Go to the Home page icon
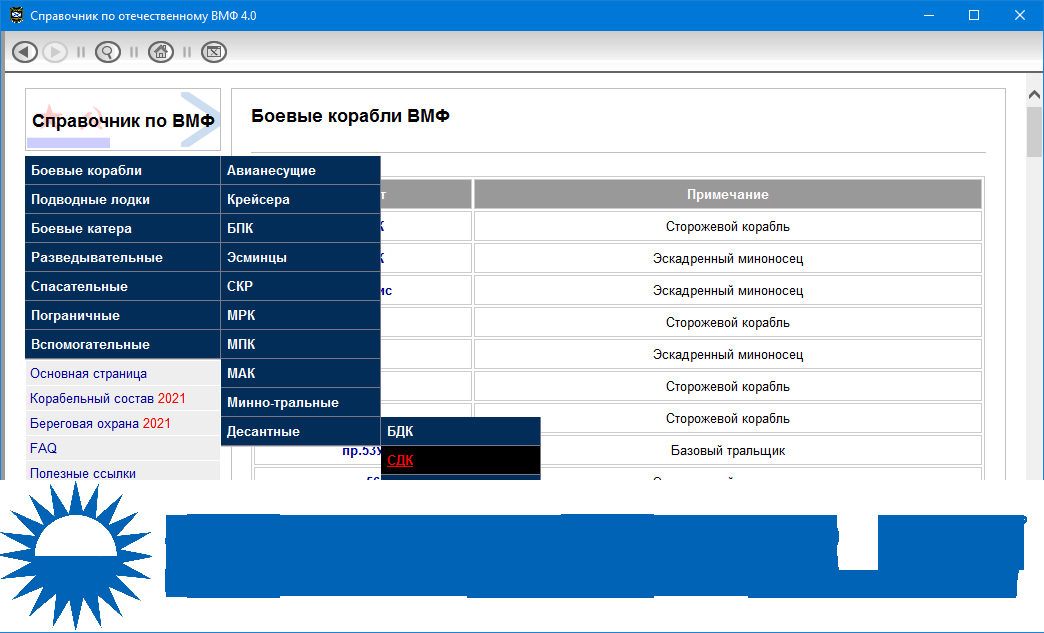Image resolution: width=1044 pixels, height=633 pixels. pos(160,52)
